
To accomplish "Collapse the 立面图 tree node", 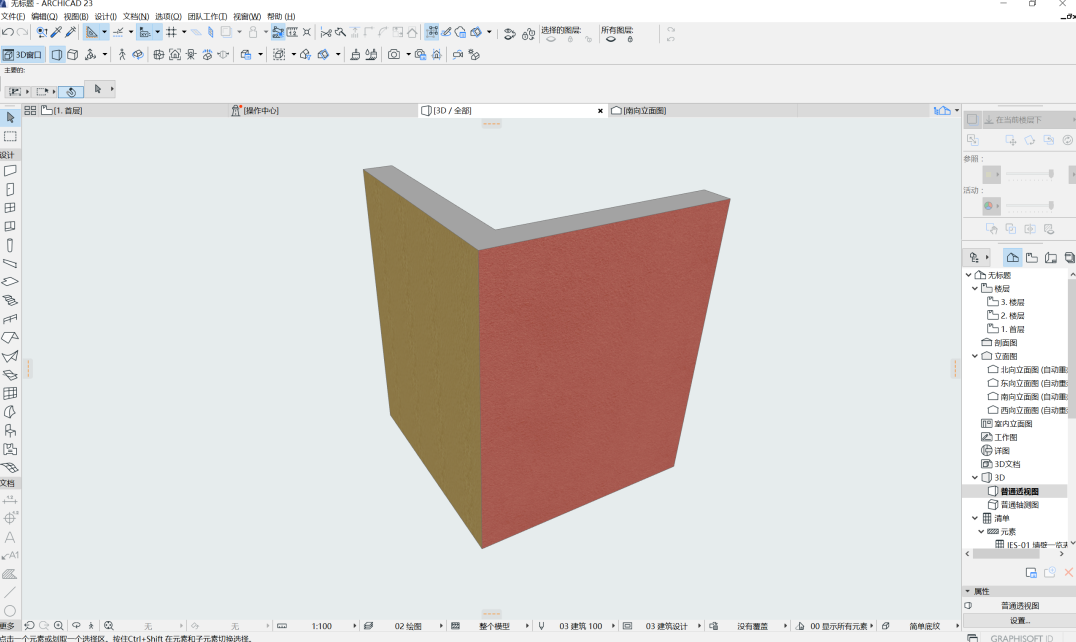I will (x=974, y=356).
